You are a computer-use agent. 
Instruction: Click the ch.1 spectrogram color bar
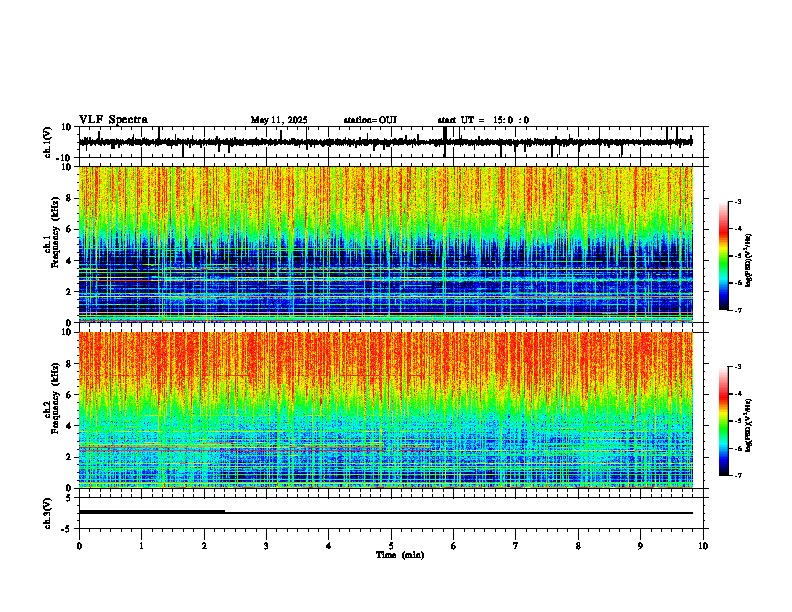pyautogui.click(x=724, y=256)
